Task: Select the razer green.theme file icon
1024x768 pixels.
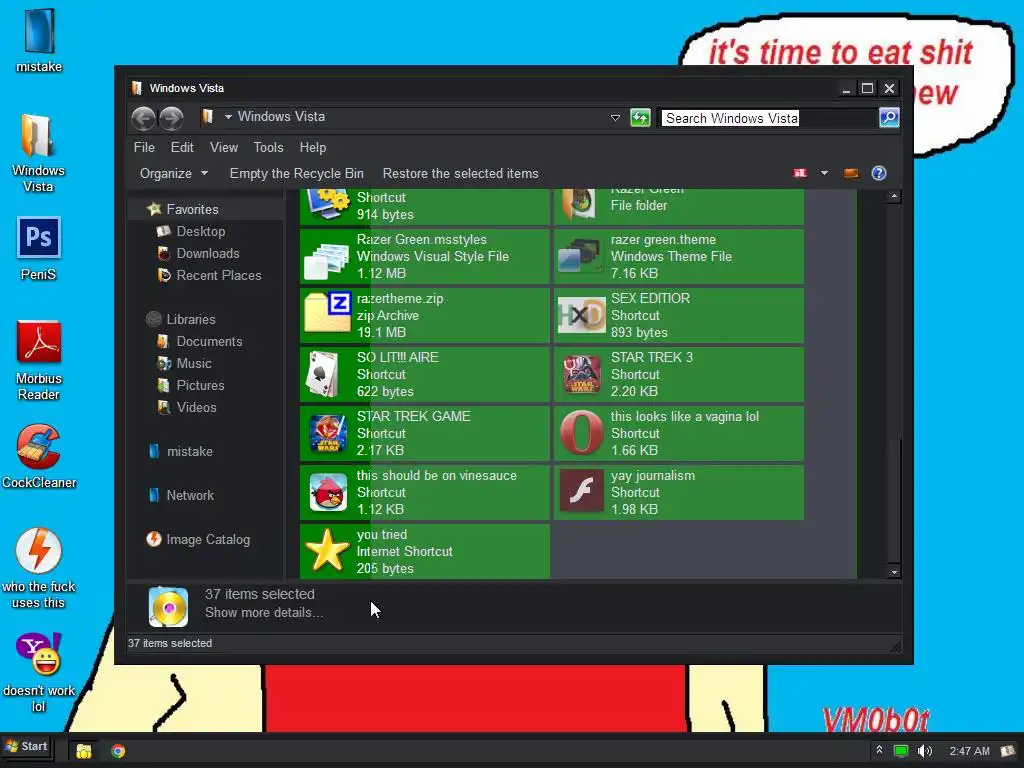Action: click(x=581, y=256)
